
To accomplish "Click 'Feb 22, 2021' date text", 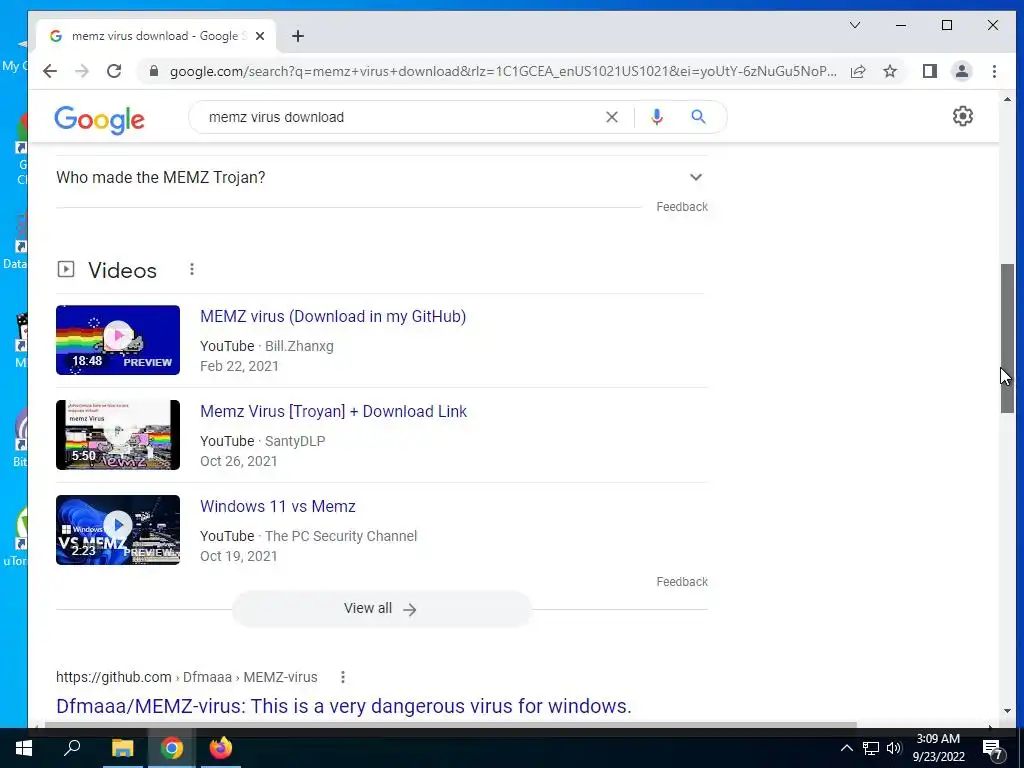I will pyautogui.click(x=239, y=366).
